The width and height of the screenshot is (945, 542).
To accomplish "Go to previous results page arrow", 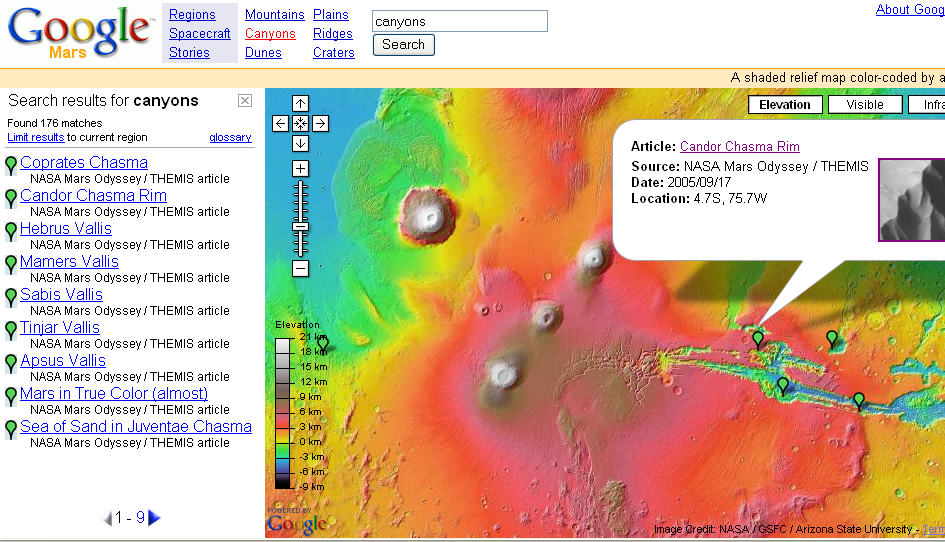I will [x=107, y=518].
